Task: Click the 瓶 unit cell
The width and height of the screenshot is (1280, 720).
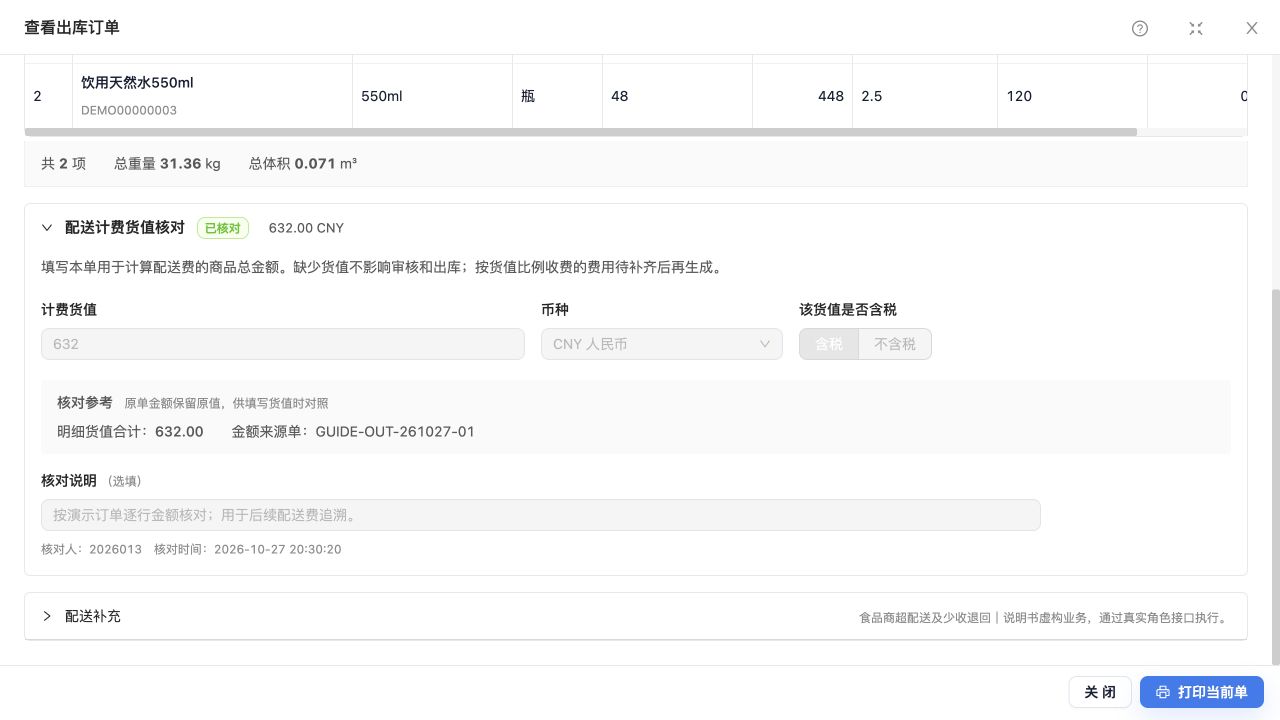Action: point(557,96)
